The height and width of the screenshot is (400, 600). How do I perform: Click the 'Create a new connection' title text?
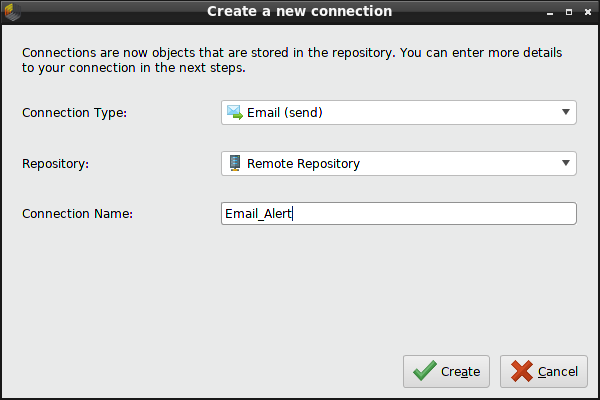point(299,12)
